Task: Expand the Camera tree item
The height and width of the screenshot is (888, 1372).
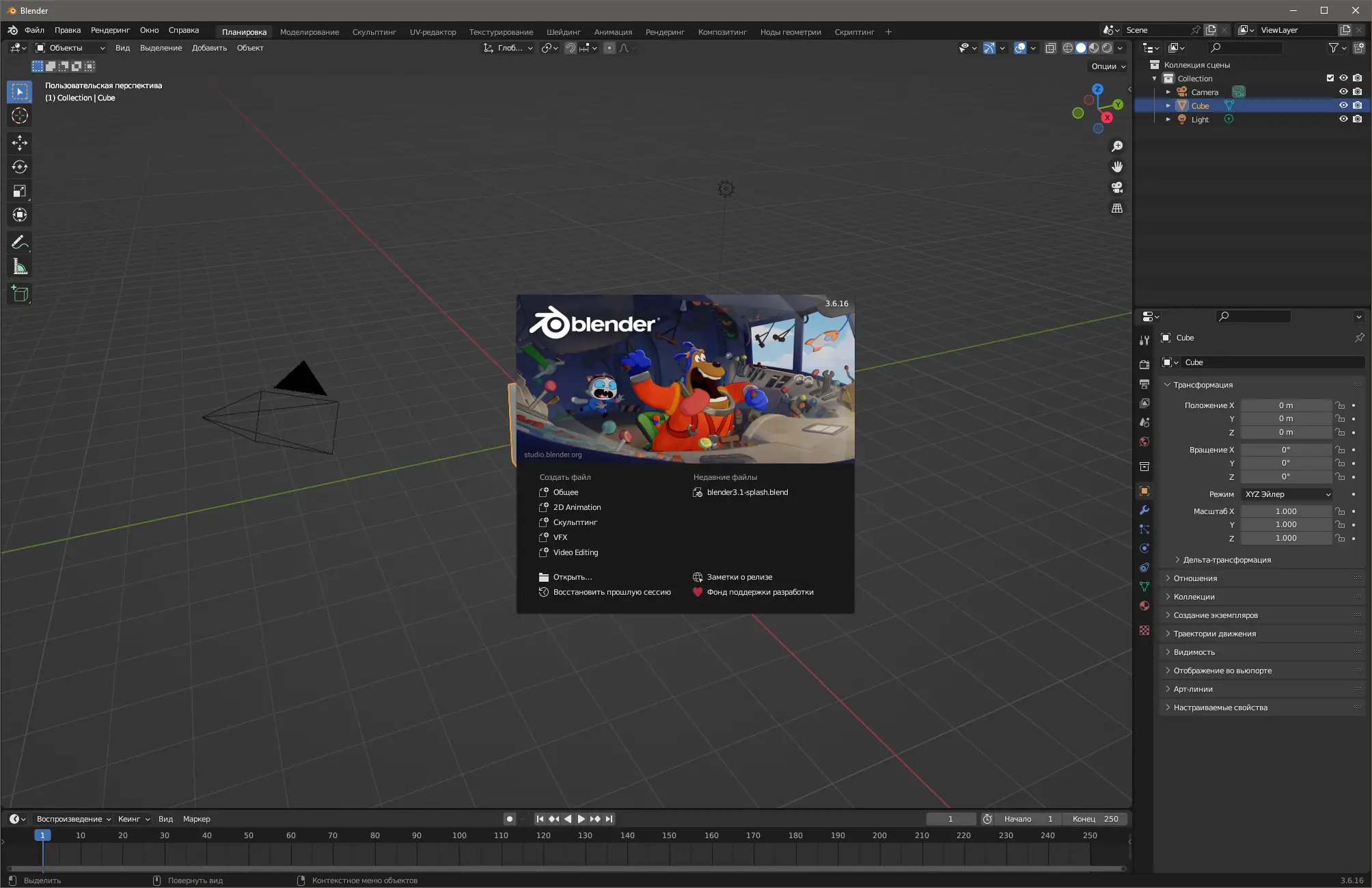Action: pyautogui.click(x=1168, y=92)
